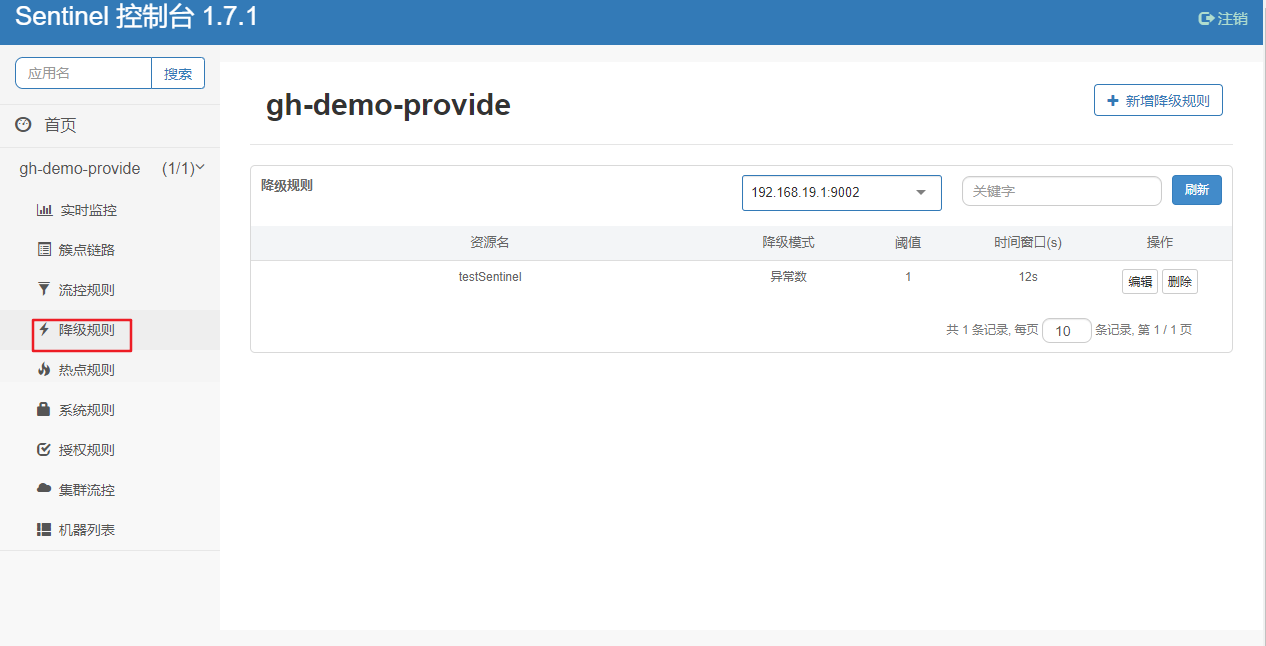Click the grid icon for 机器列表
The width and height of the screenshot is (1266, 646).
click(x=44, y=529)
